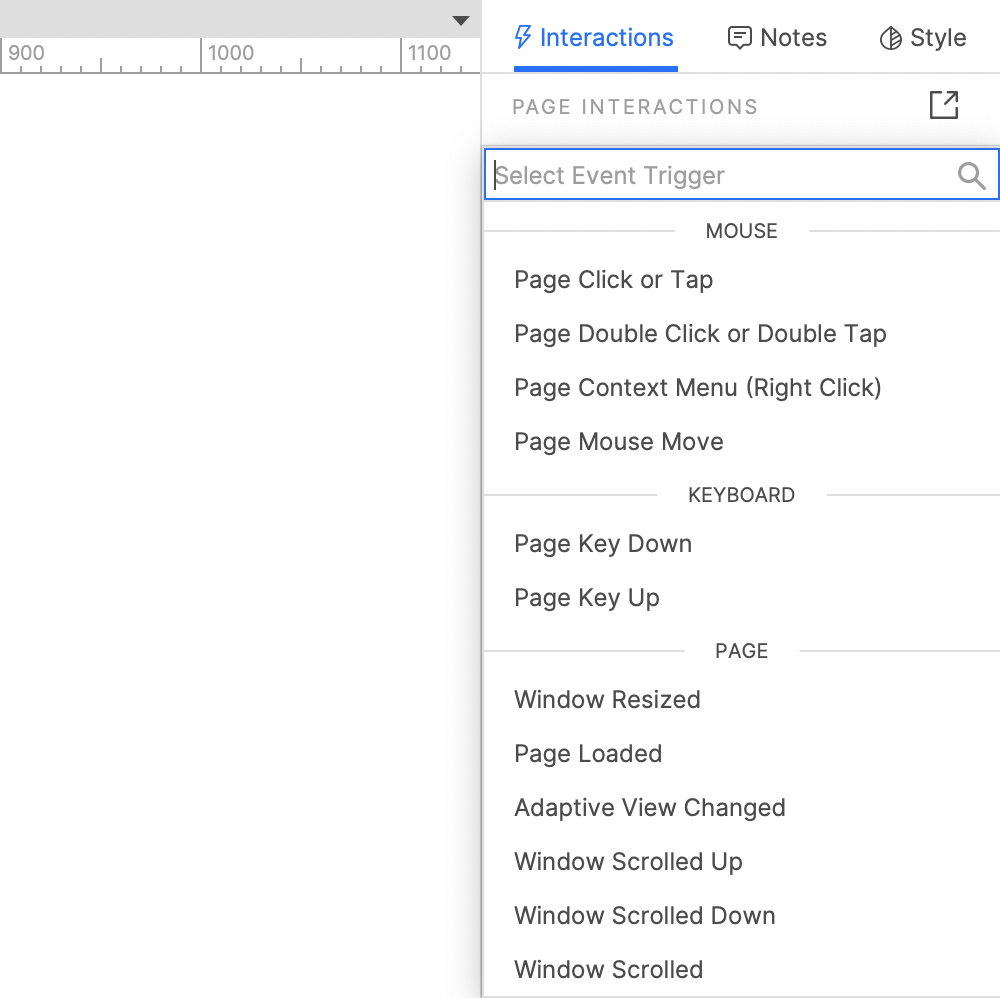Click the magnifying glass search icon

tap(971, 175)
